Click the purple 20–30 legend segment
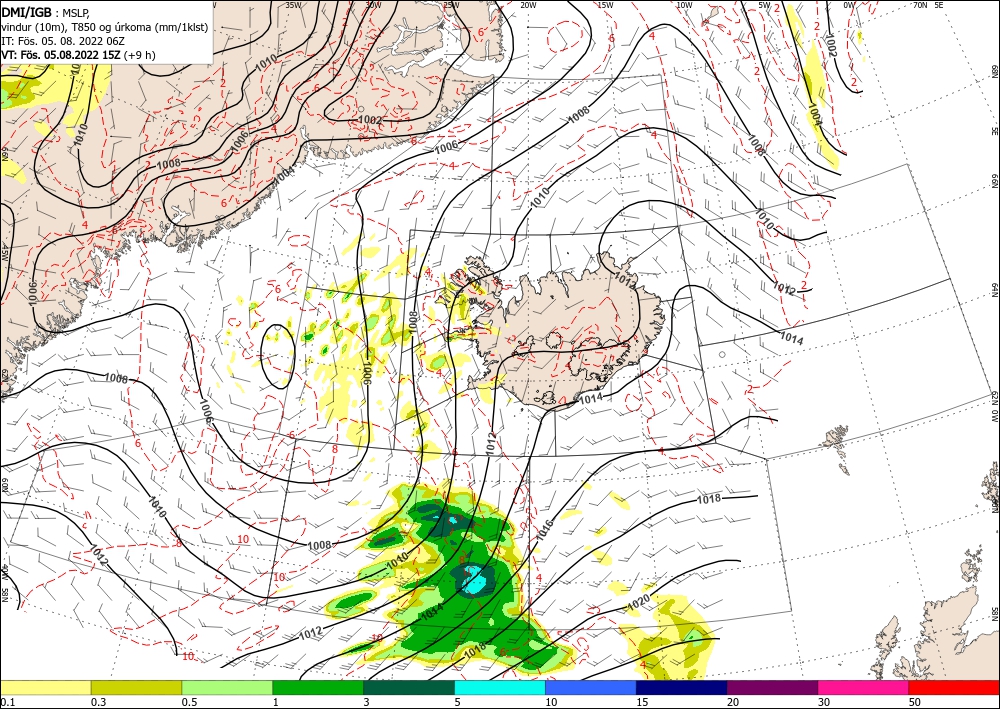 [772, 687]
